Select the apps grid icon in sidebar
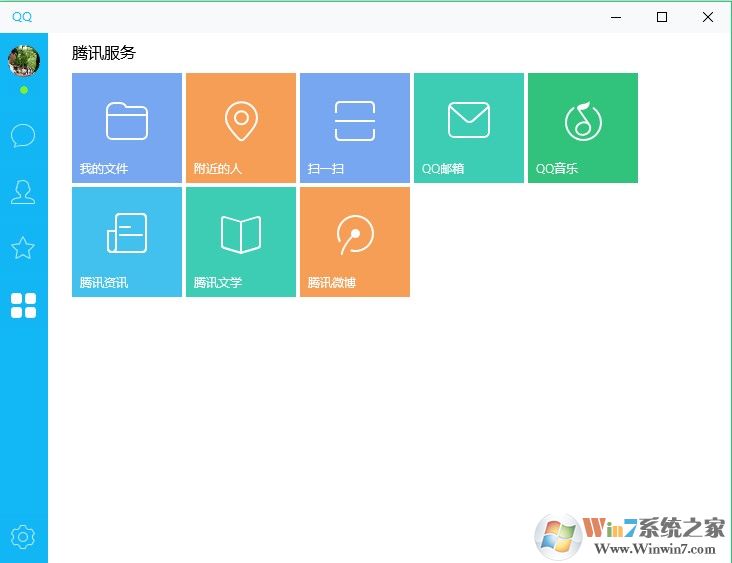This screenshot has width=732, height=563. point(23,305)
